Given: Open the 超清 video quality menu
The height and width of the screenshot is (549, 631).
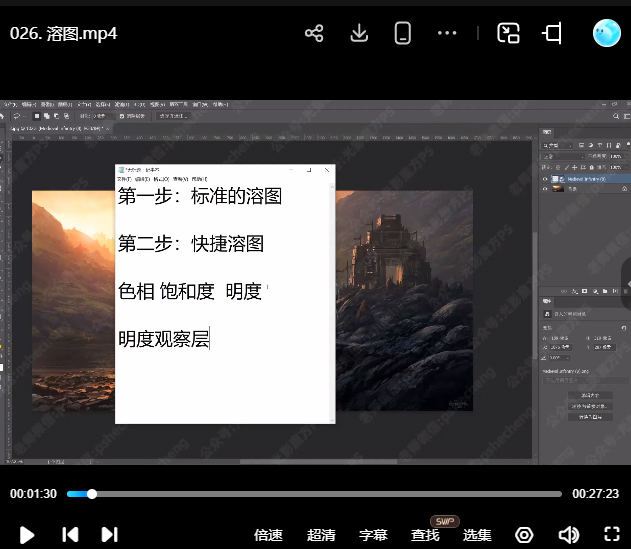Looking at the screenshot, I should coord(321,535).
